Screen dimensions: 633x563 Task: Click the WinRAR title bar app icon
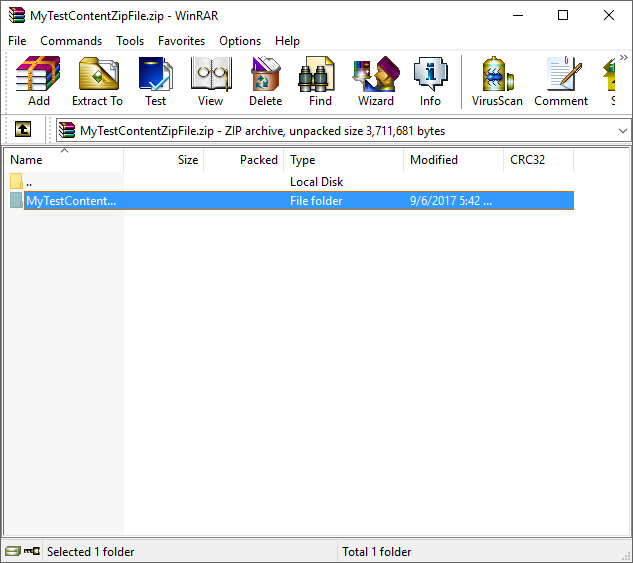pyautogui.click(x=17, y=15)
